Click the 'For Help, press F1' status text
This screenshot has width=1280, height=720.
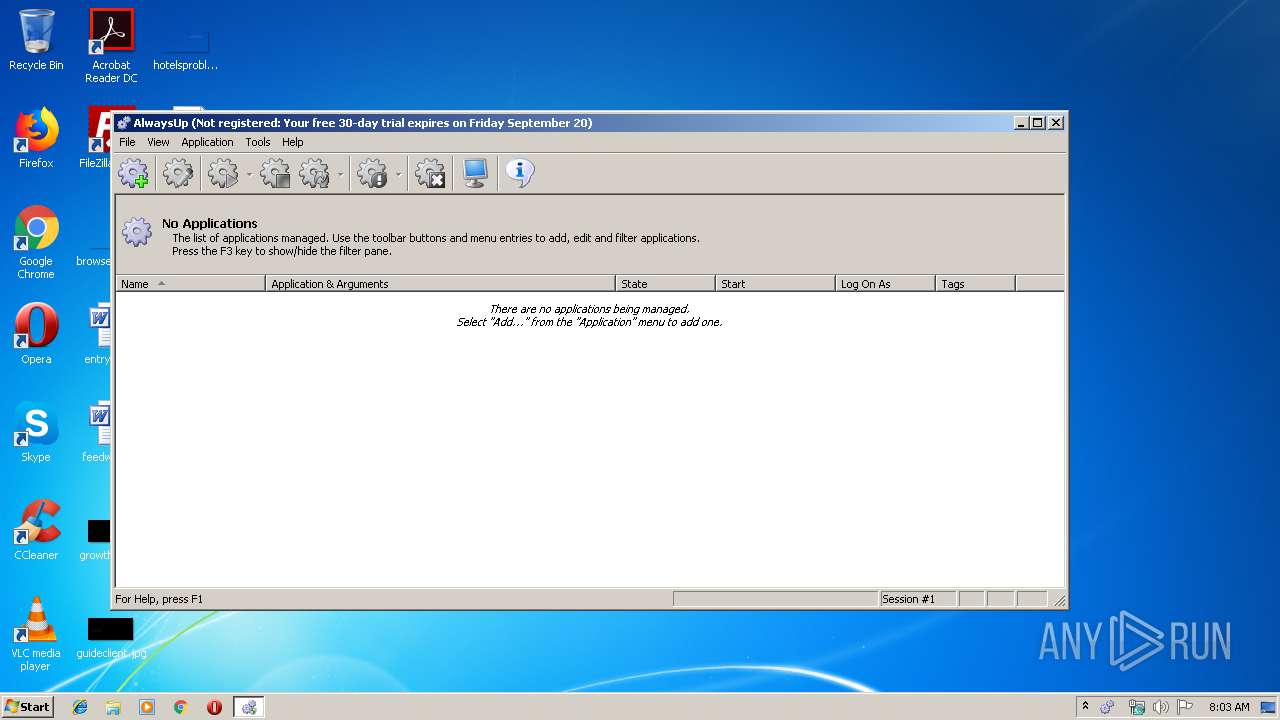[159, 599]
